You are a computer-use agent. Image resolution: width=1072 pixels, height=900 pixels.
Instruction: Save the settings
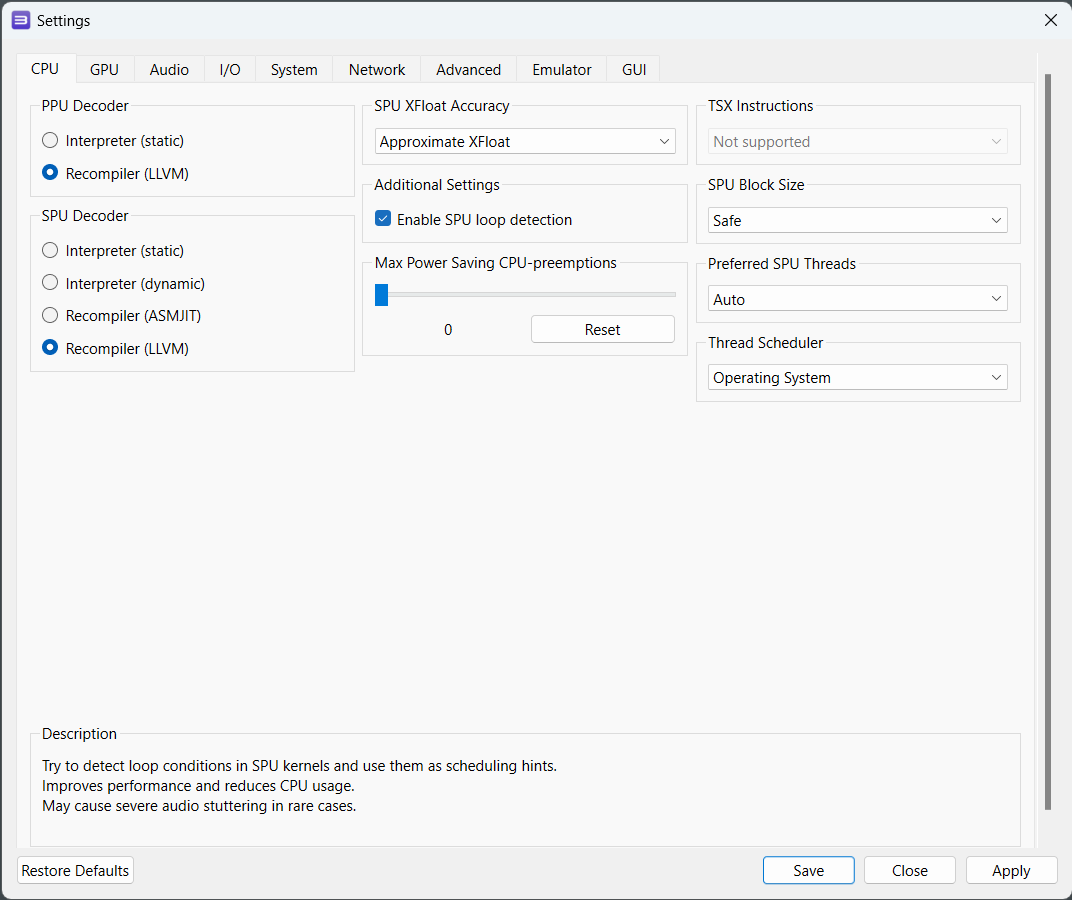point(809,871)
